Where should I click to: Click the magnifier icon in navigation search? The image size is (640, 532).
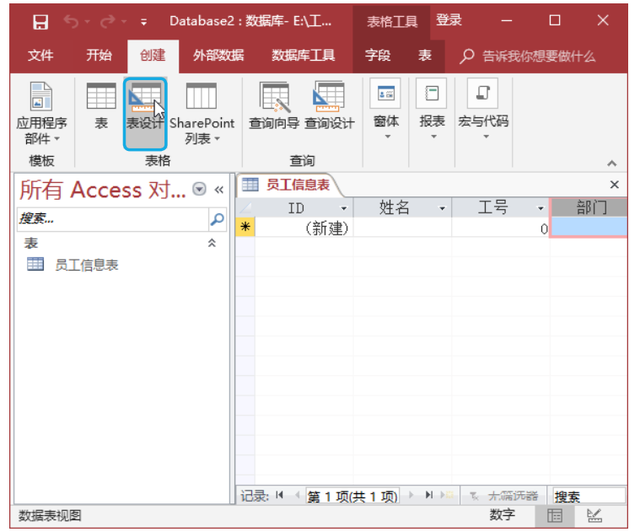tap(217, 219)
